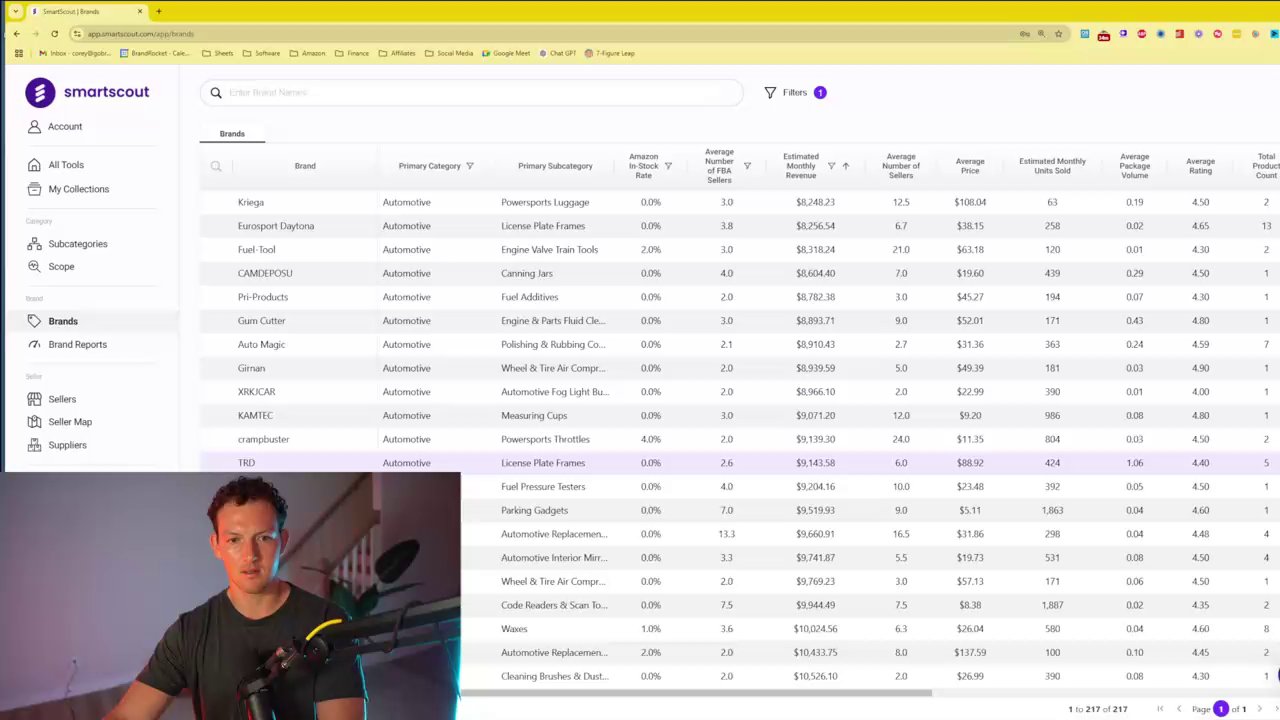Click the browser back arrow
The width and height of the screenshot is (1280, 720).
[x=17, y=34]
